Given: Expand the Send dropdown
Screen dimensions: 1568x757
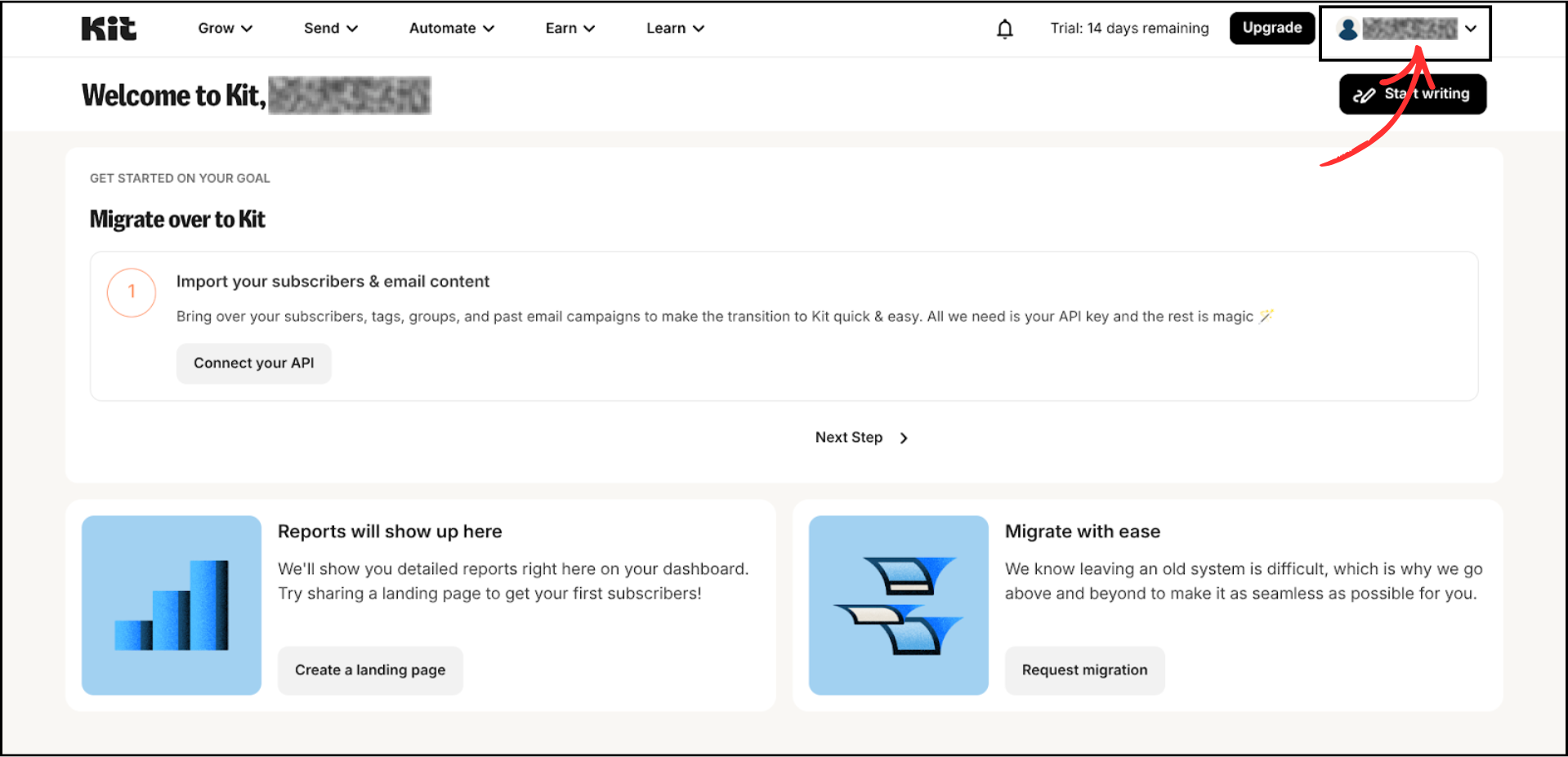Looking at the screenshot, I should (330, 28).
